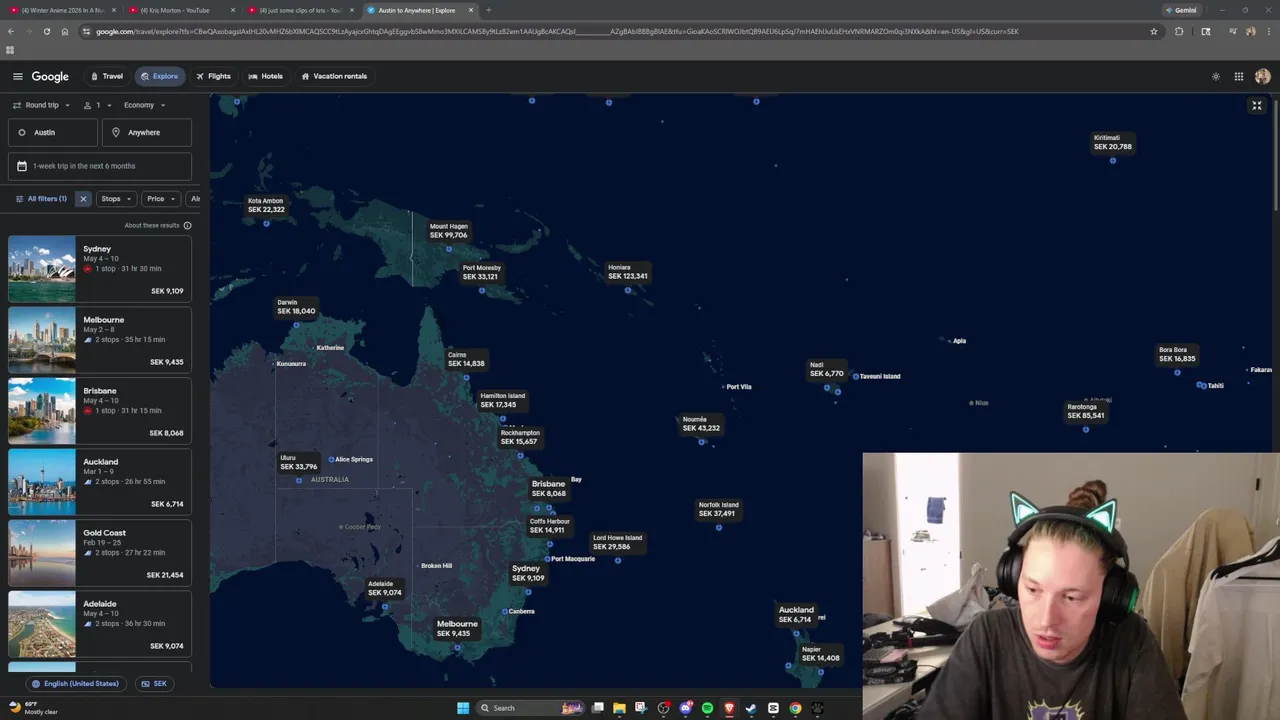Edit the Austin origin field
This screenshot has height=720, width=1280.
point(53,132)
